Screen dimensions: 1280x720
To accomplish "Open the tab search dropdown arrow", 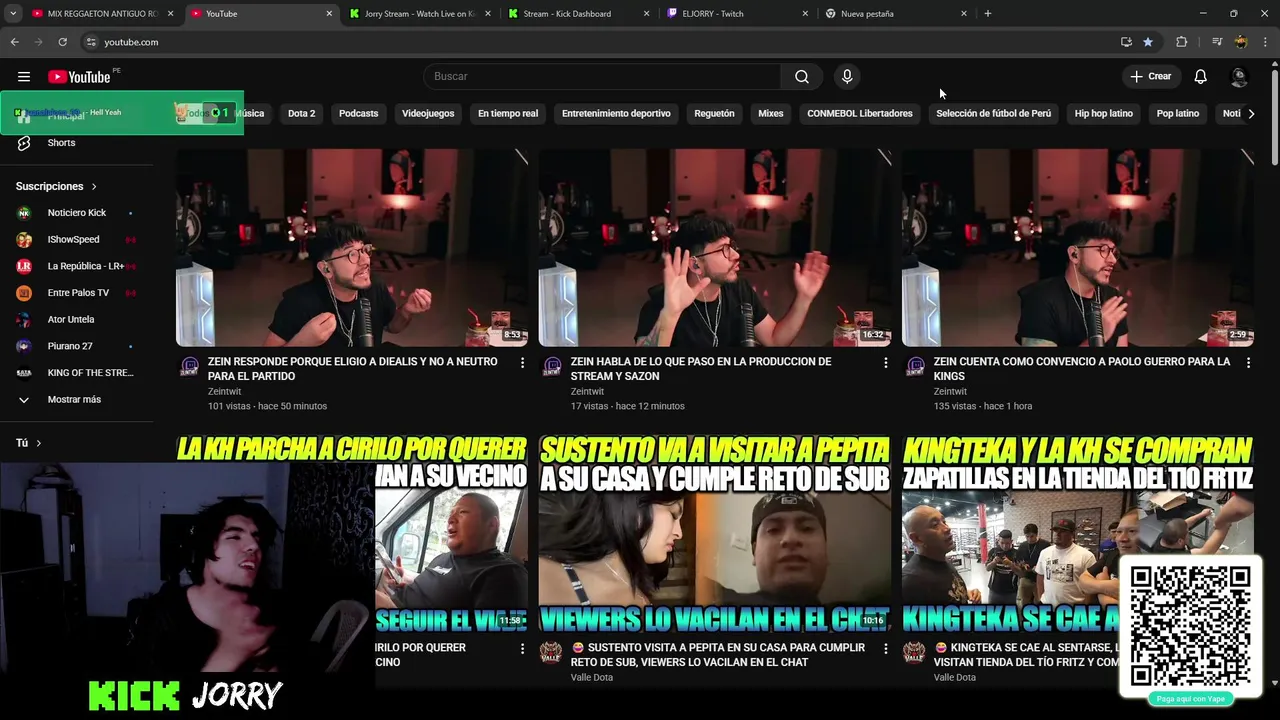I will (x=12, y=13).
